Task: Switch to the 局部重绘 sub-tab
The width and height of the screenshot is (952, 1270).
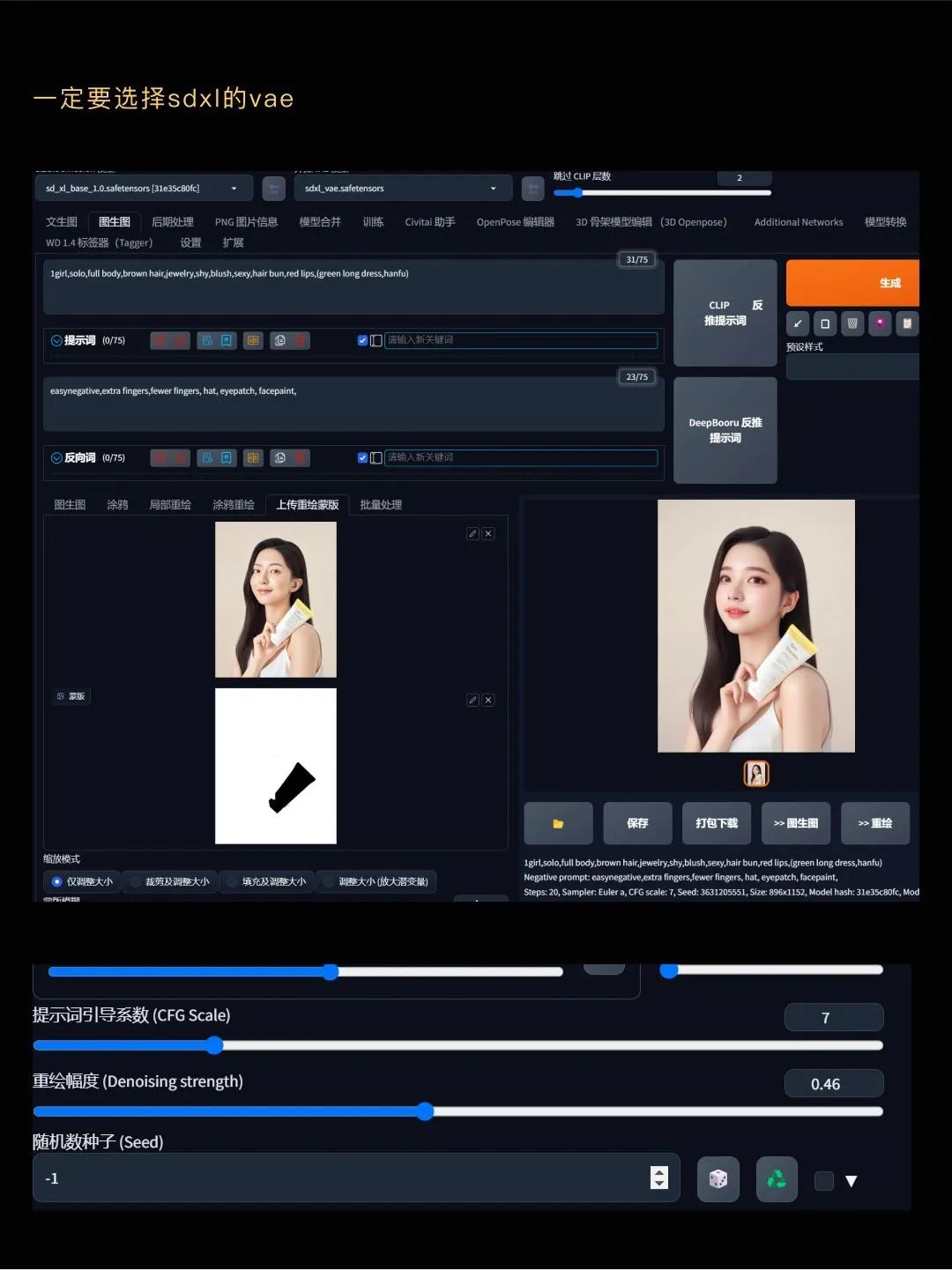Action: (x=170, y=505)
